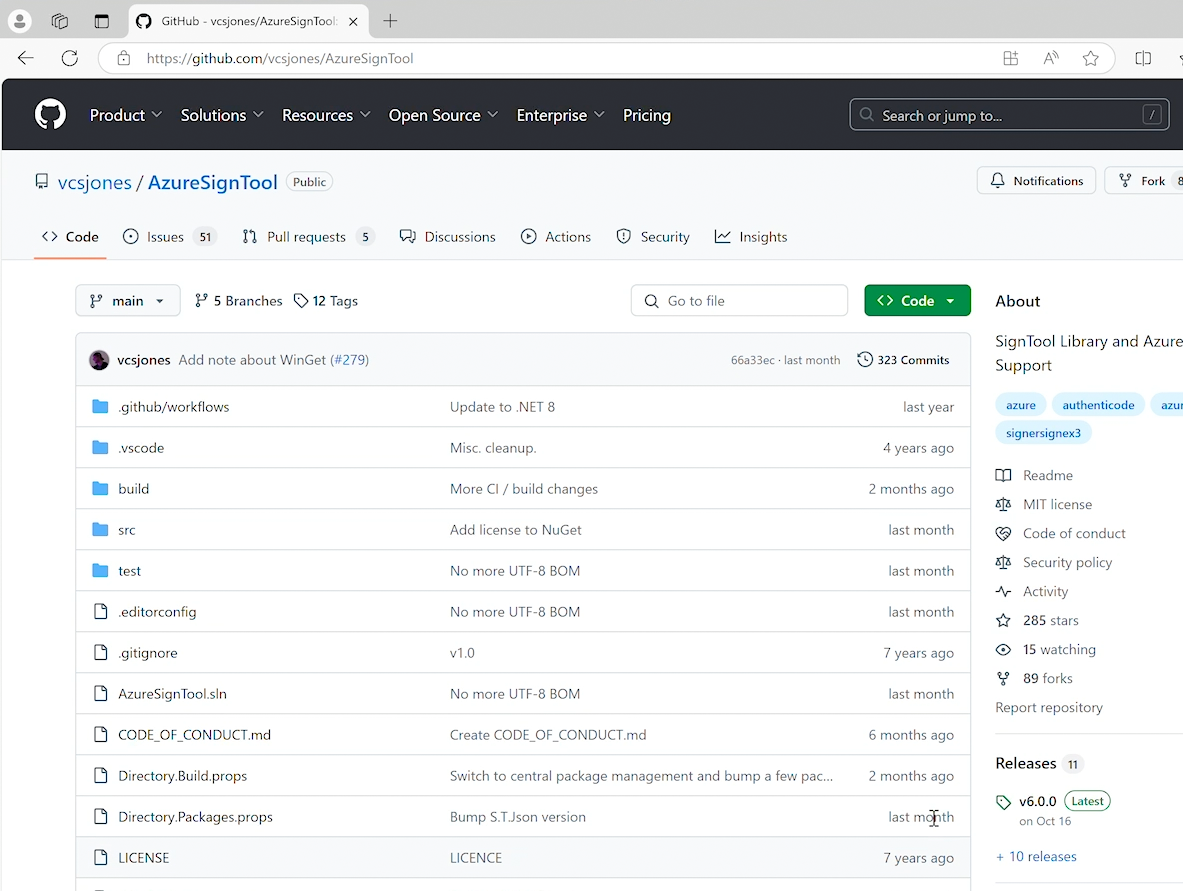The height and width of the screenshot is (891, 1183).
Task: Show all releases via + 10 releases
Action: pos(1036,856)
